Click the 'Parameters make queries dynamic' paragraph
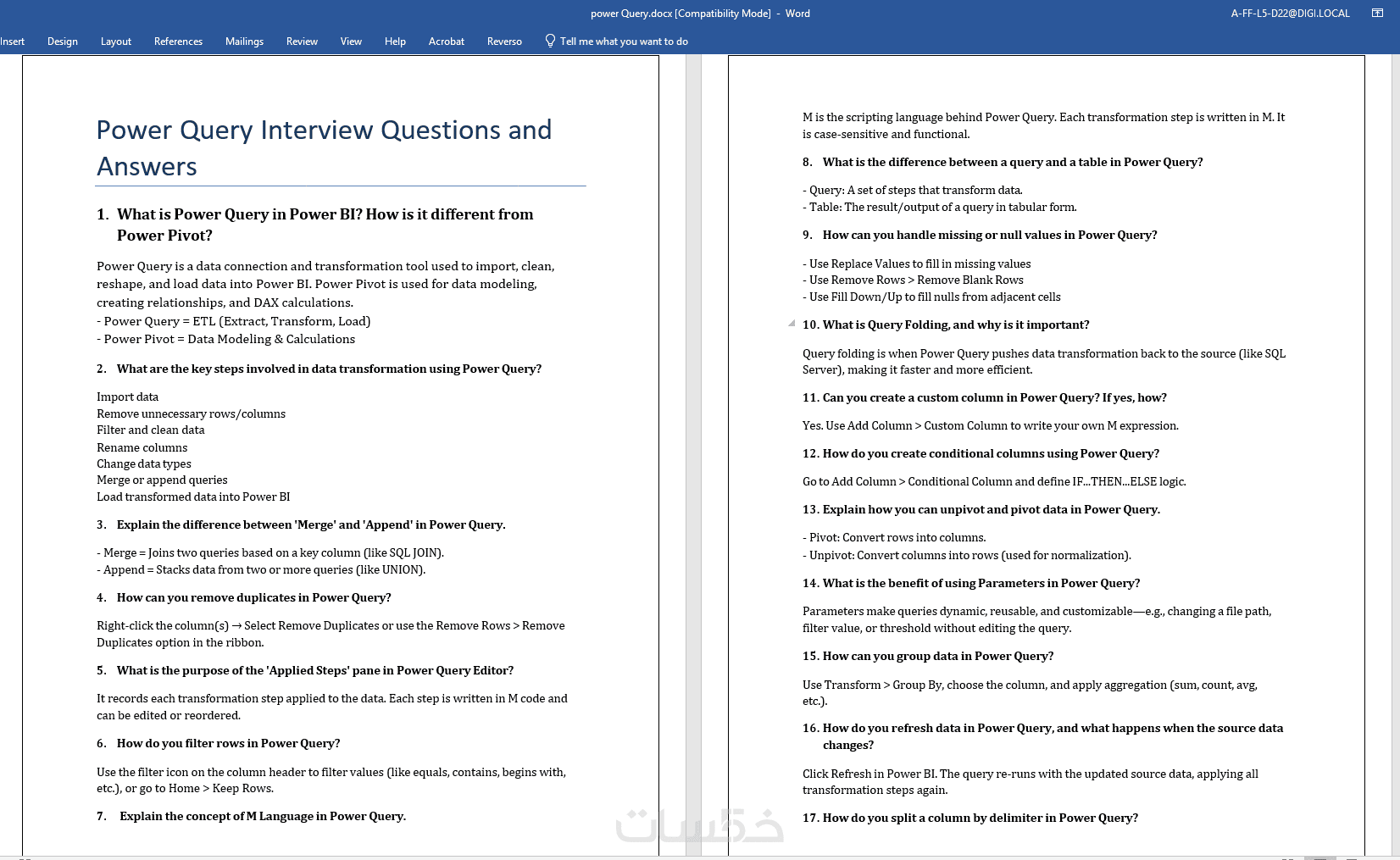The image size is (1400, 860). pos(1037,619)
